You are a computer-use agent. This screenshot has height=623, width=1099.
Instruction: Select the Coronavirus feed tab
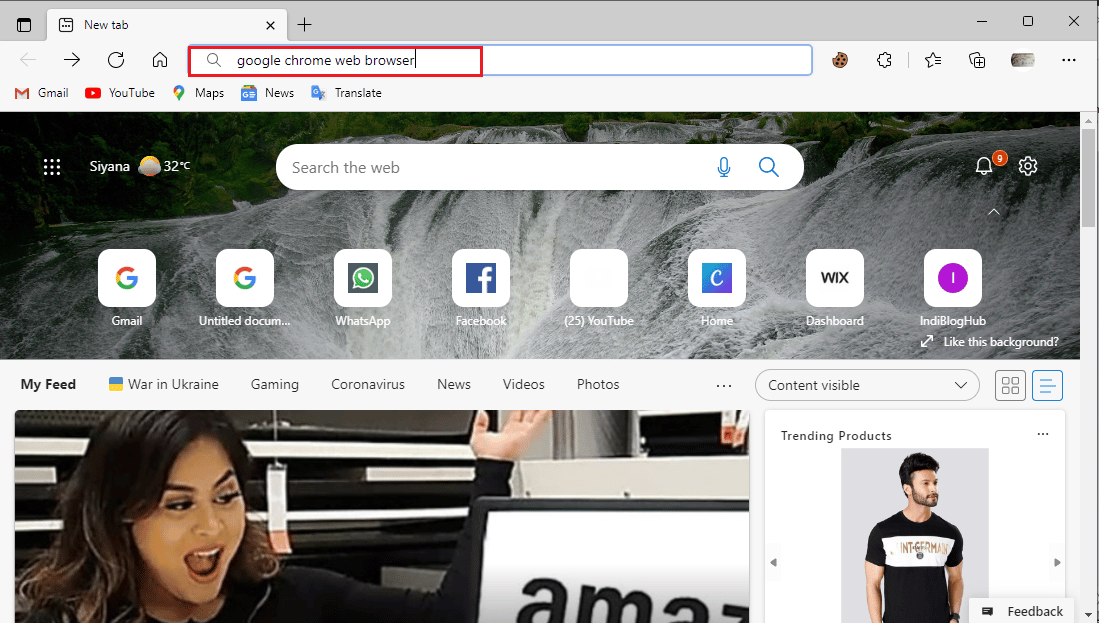click(x=368, y=384)
